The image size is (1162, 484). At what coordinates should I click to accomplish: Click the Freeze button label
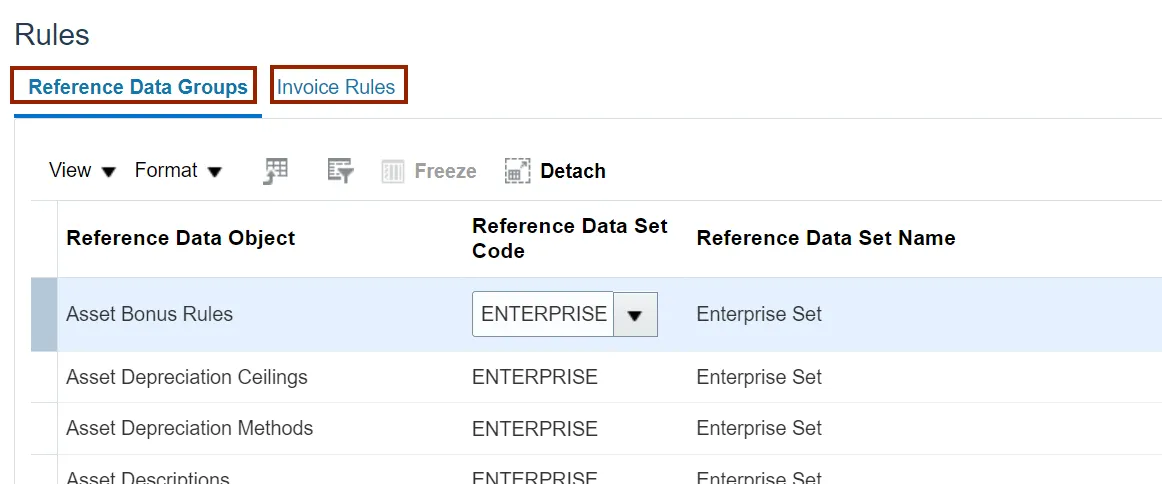[445, 171]
